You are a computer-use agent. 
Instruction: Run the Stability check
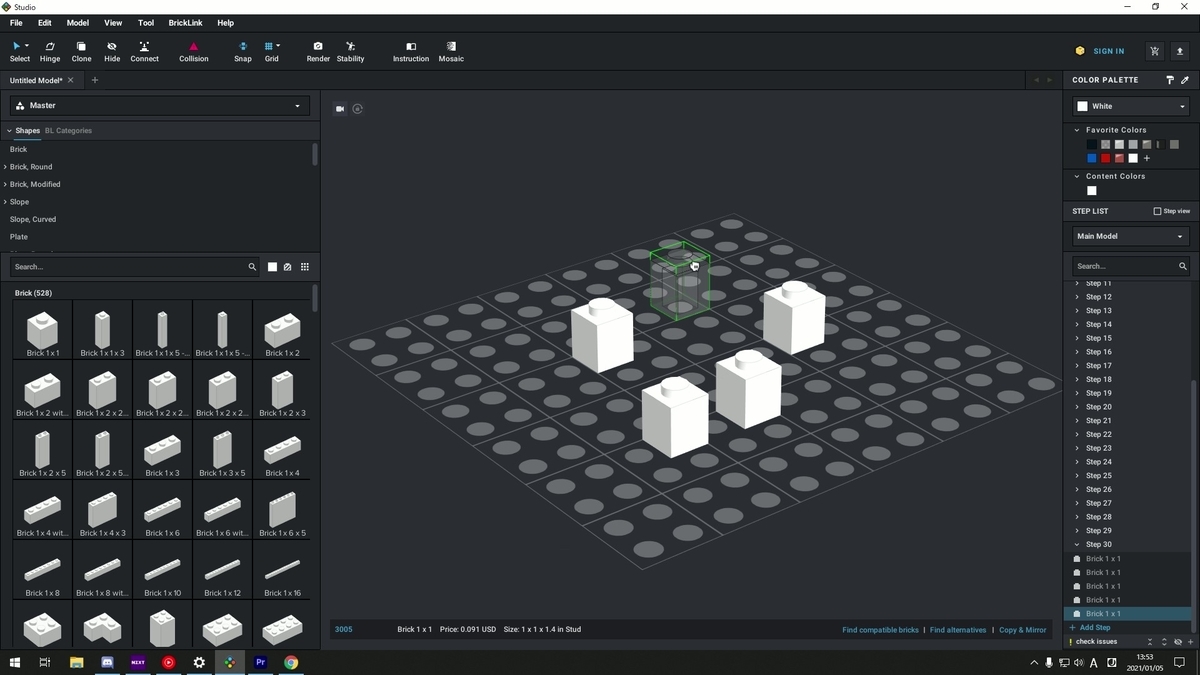[x=350, y=51]
